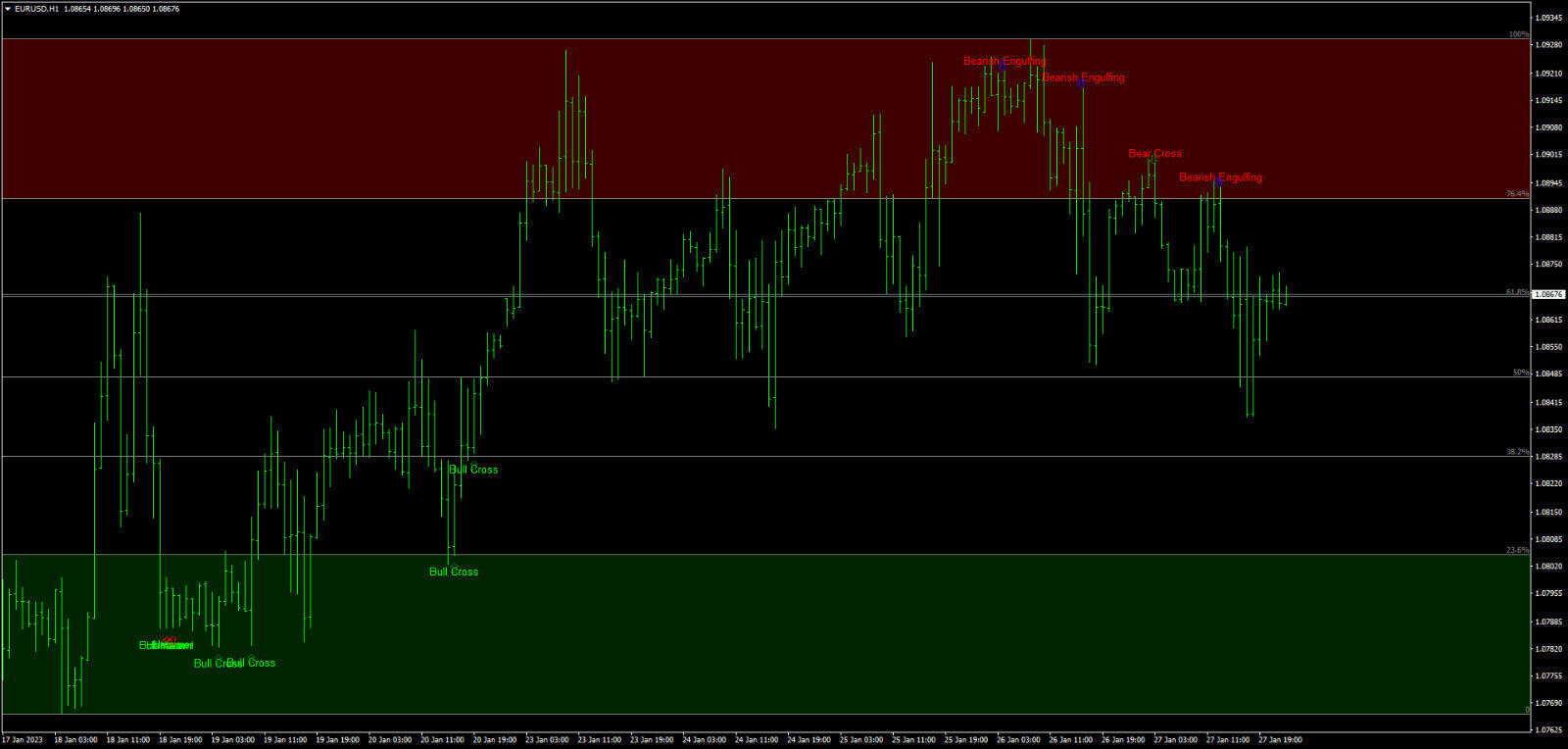The image size is (1568, 749).
Task: Click the 76.4% Fibonacci level label
Action: [x=1517, y=194]
